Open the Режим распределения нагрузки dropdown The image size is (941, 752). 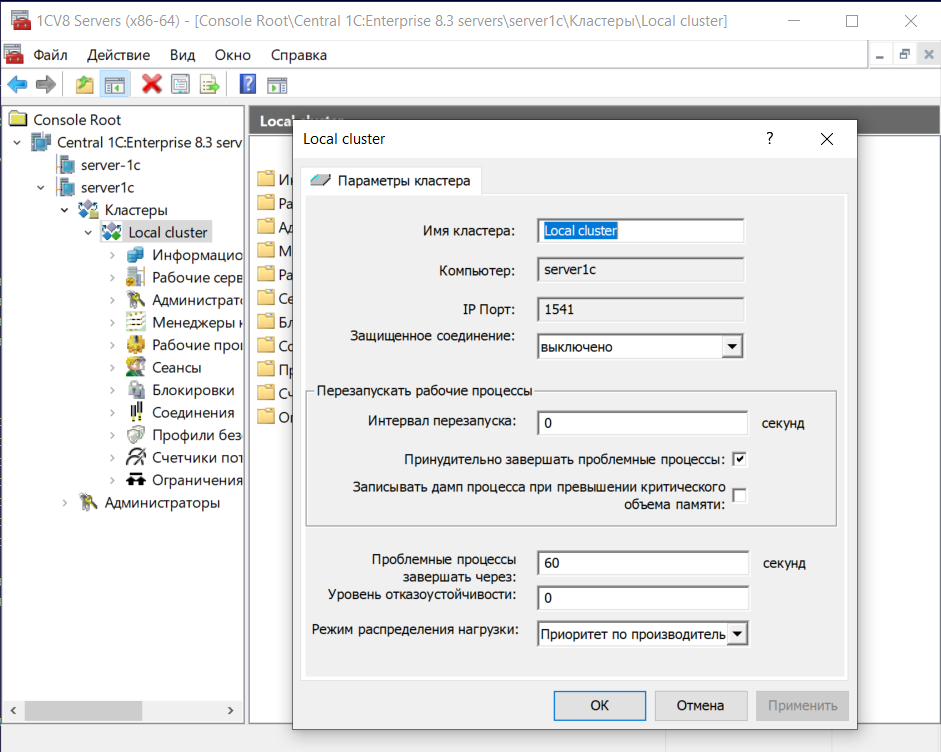tap(737, 633)
